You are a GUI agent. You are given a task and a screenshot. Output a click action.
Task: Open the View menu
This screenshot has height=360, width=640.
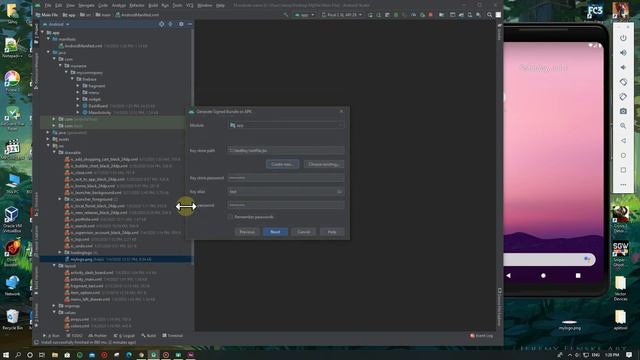coord(71,5)
